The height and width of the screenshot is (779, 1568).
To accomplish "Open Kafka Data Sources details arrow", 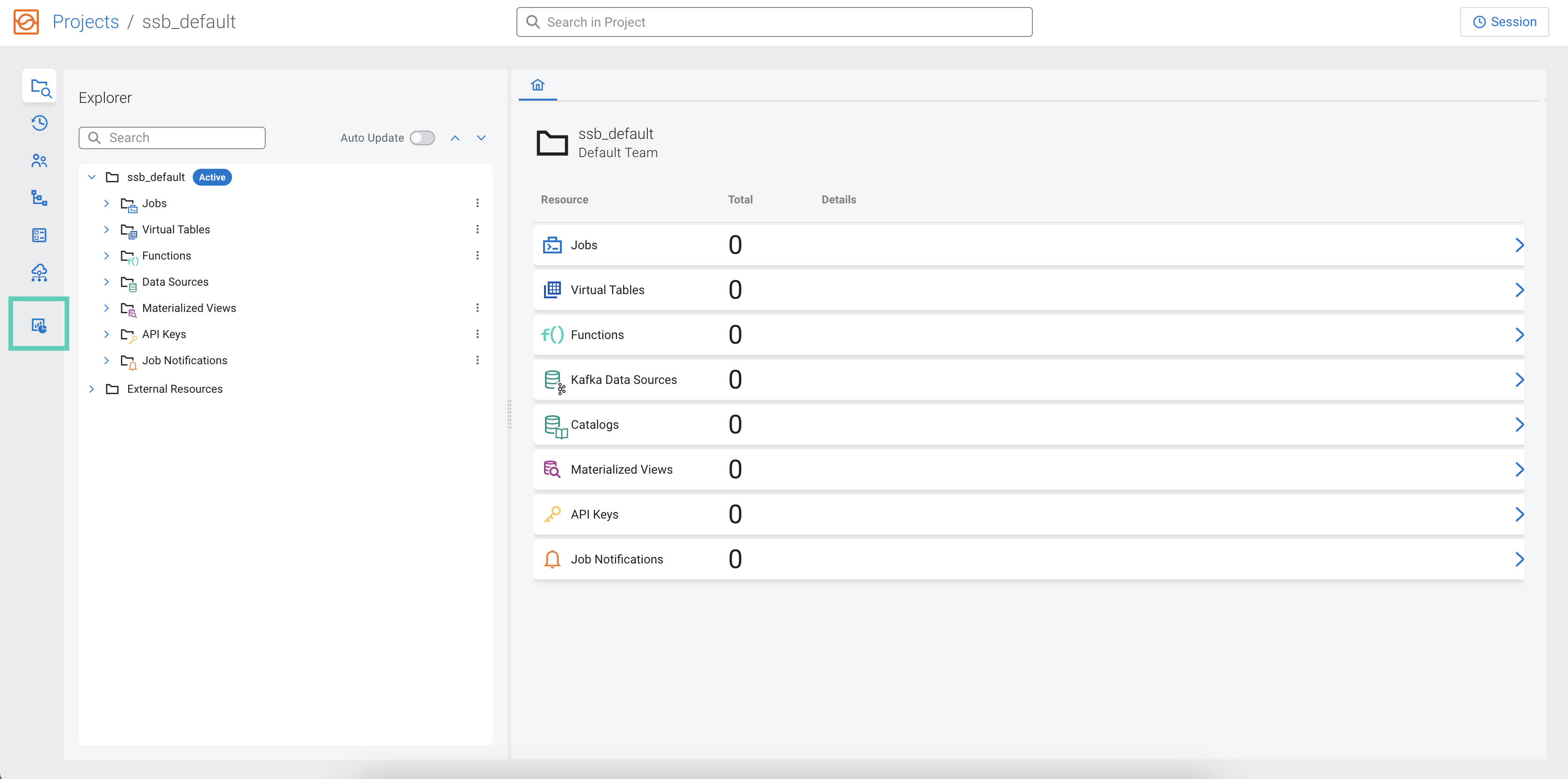I will pos(1519,380).
